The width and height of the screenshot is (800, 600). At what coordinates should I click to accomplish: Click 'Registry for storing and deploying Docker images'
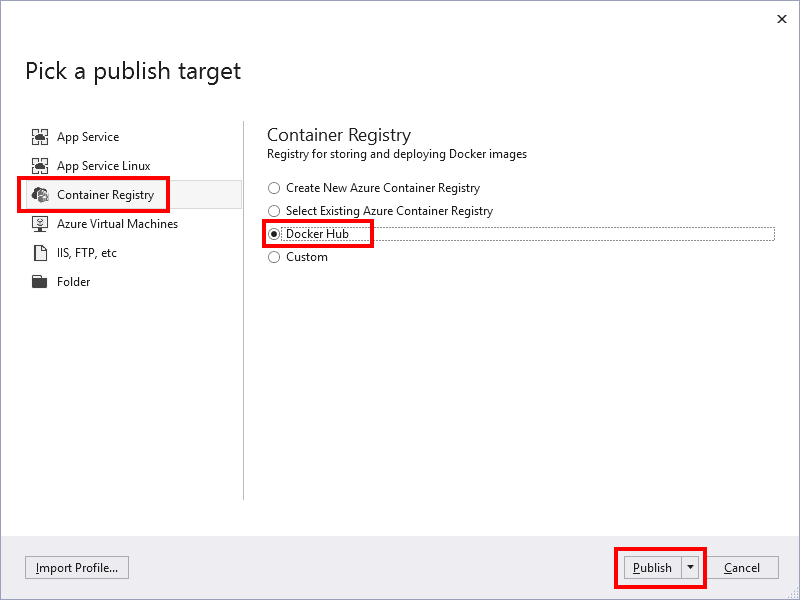point(397,154)
